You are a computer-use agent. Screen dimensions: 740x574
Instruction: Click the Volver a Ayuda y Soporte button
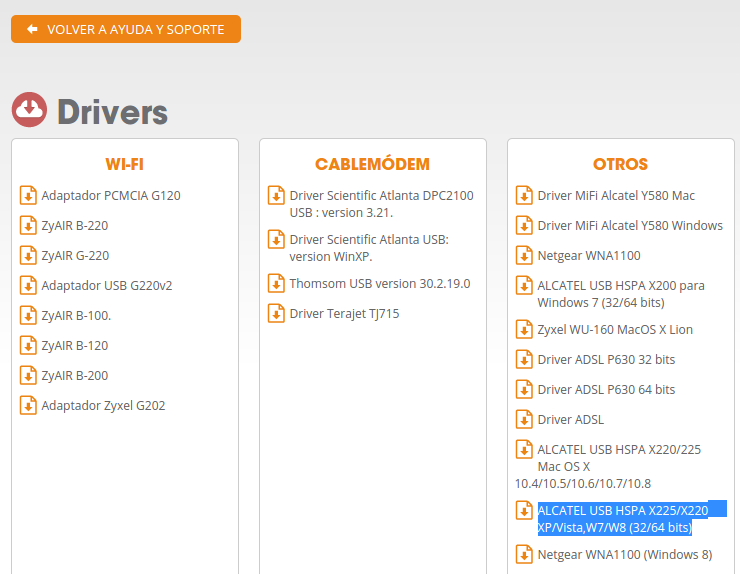click(x=126, y=29)
